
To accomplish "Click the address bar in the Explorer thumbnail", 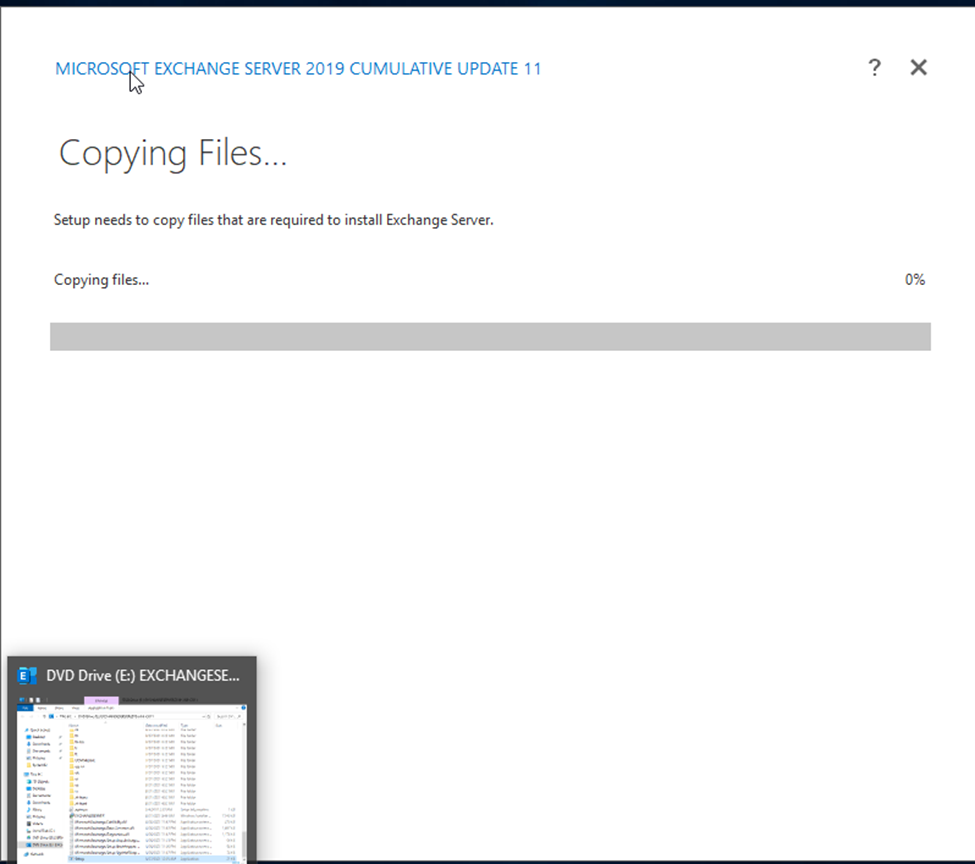I will 120,717.
